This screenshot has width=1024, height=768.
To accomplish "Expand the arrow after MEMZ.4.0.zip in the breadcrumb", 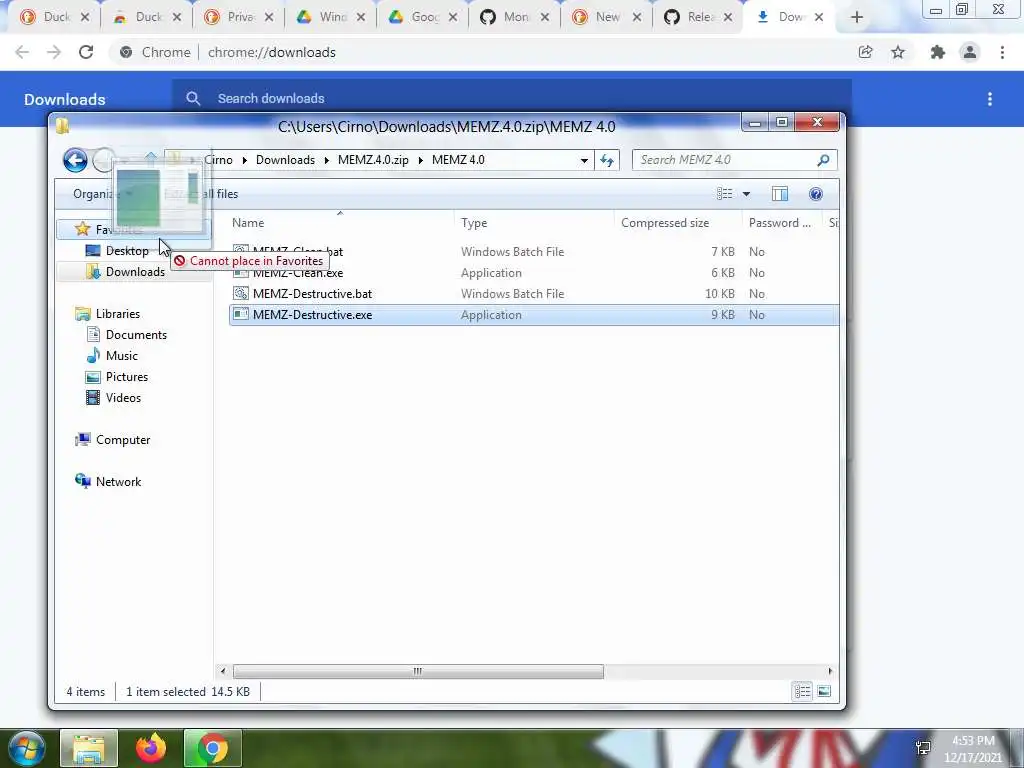I will tap(421, 161).
